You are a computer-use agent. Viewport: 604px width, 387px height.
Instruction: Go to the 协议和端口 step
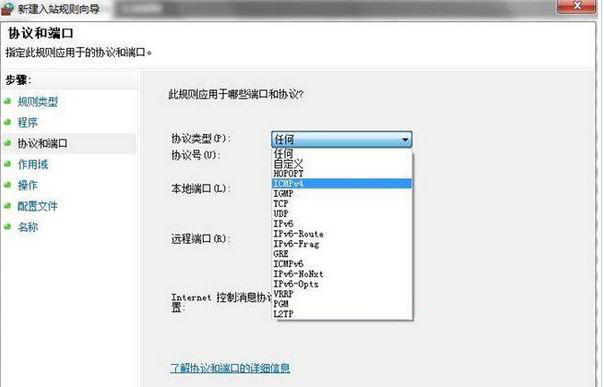click(43, 144)
